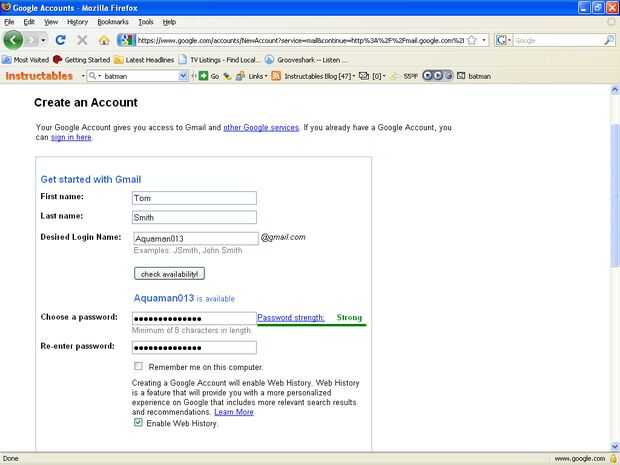
Task: Open the View menu
Action: (51, 22)
